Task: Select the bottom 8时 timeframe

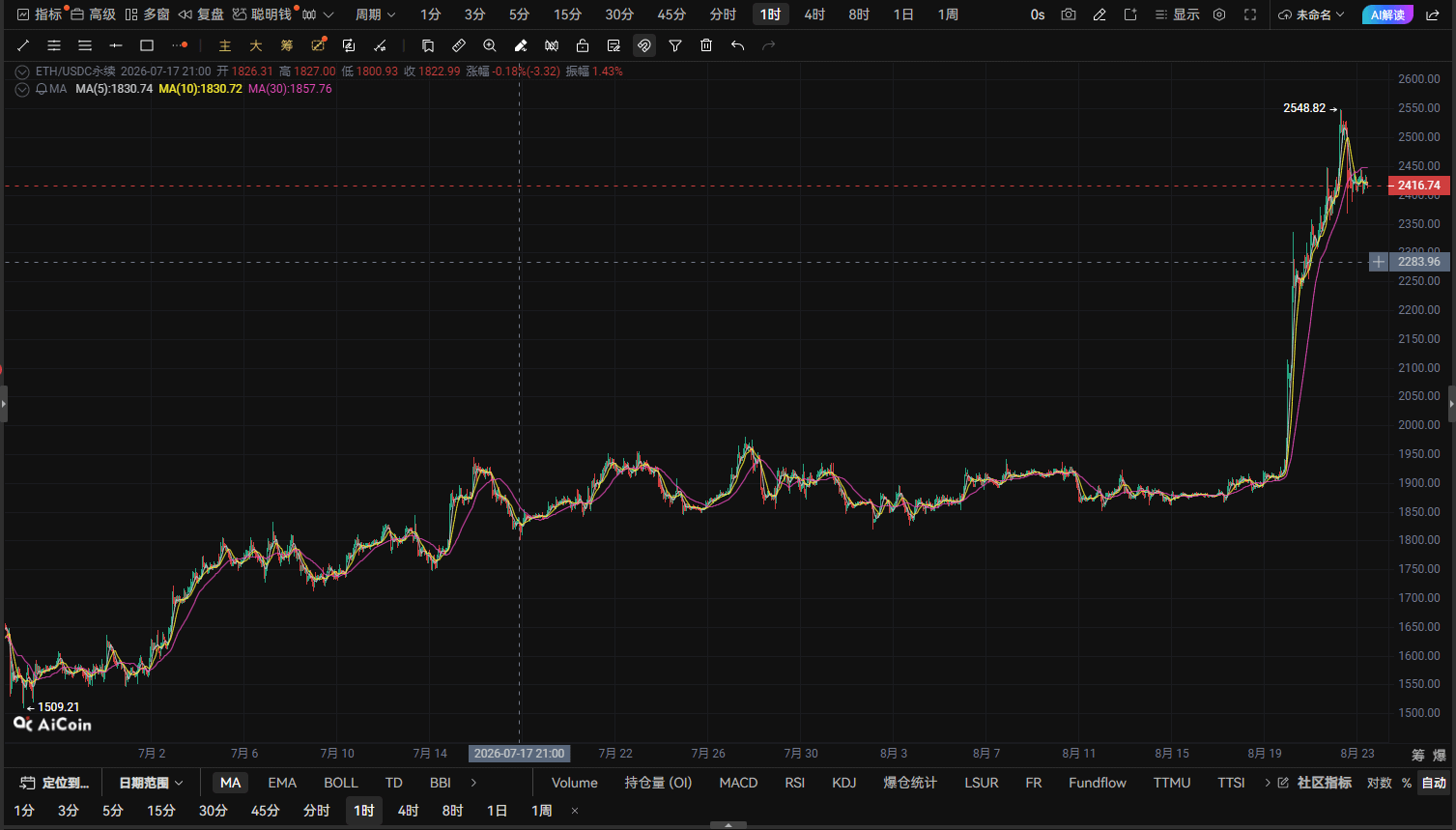Action: tap(453, 811)
